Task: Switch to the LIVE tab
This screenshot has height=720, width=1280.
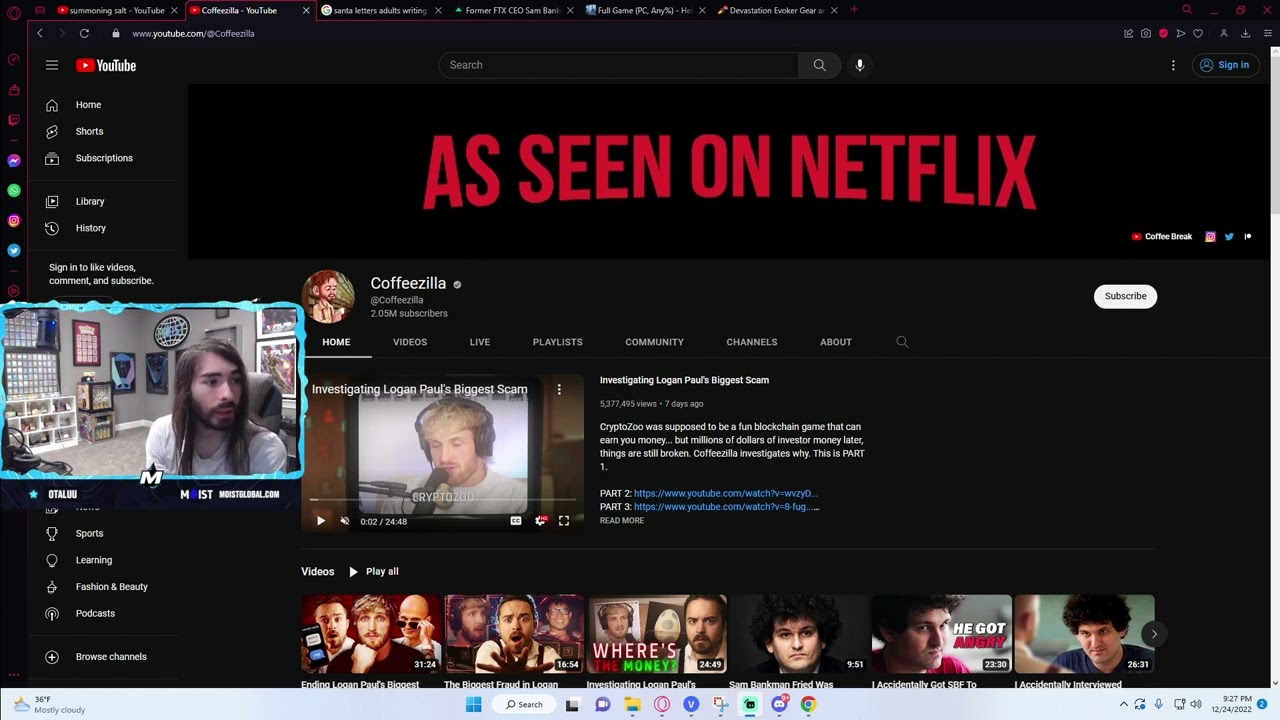Action: click(x=480, y=342)
